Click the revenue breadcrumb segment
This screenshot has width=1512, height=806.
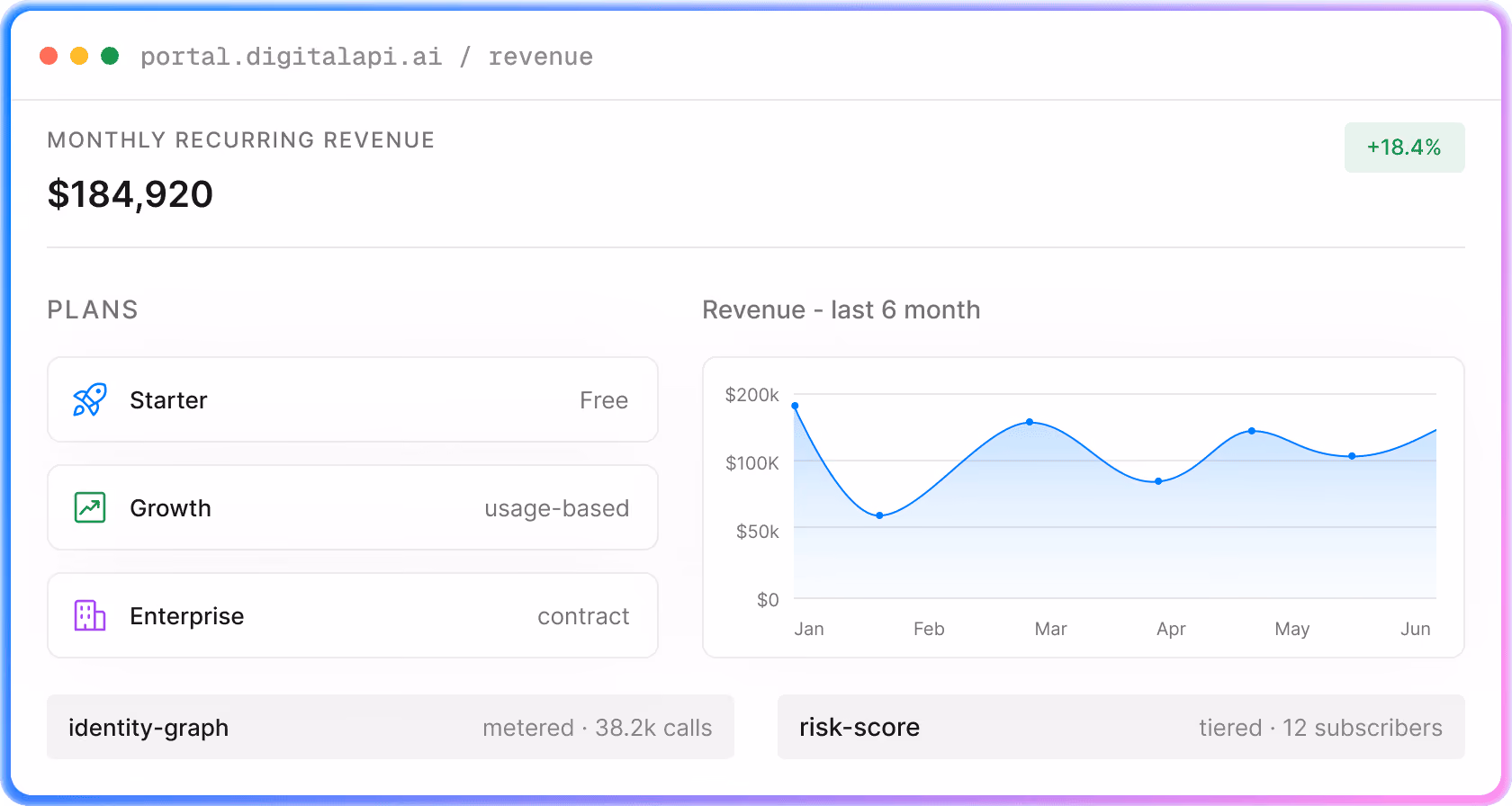tap(541, 57)
